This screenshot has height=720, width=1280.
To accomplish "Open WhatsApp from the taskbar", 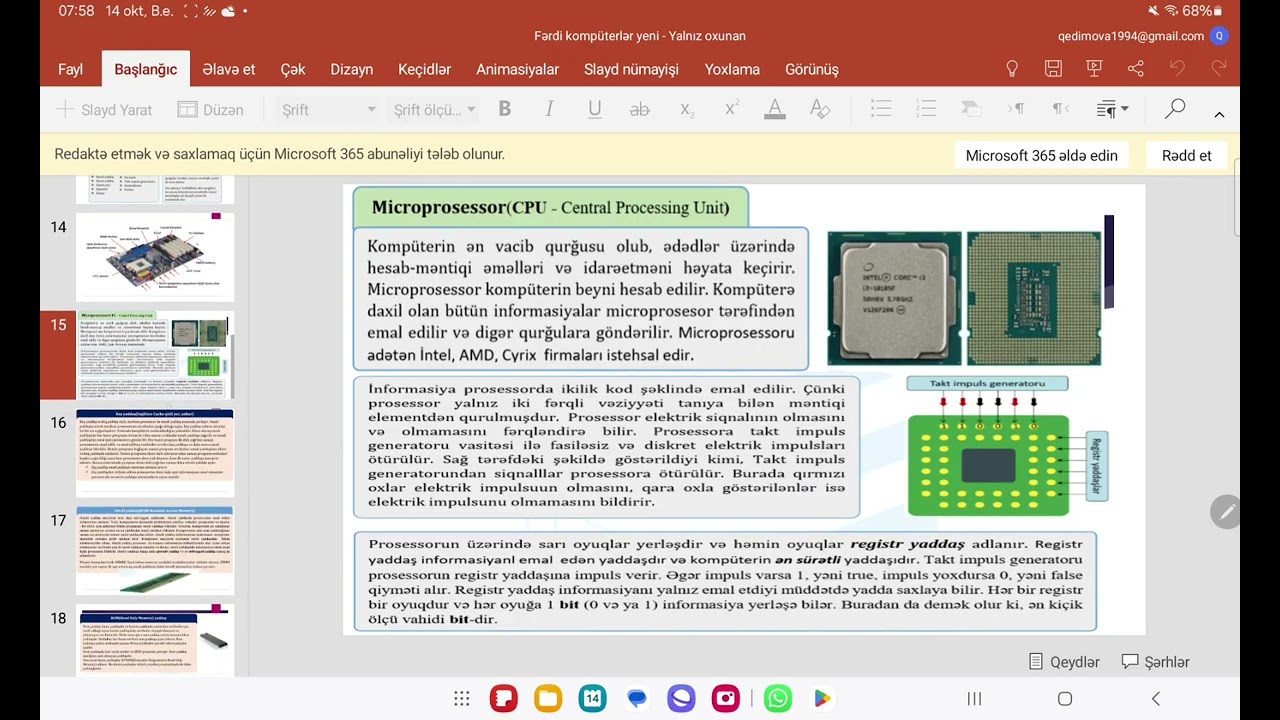I will coord(778,698).
